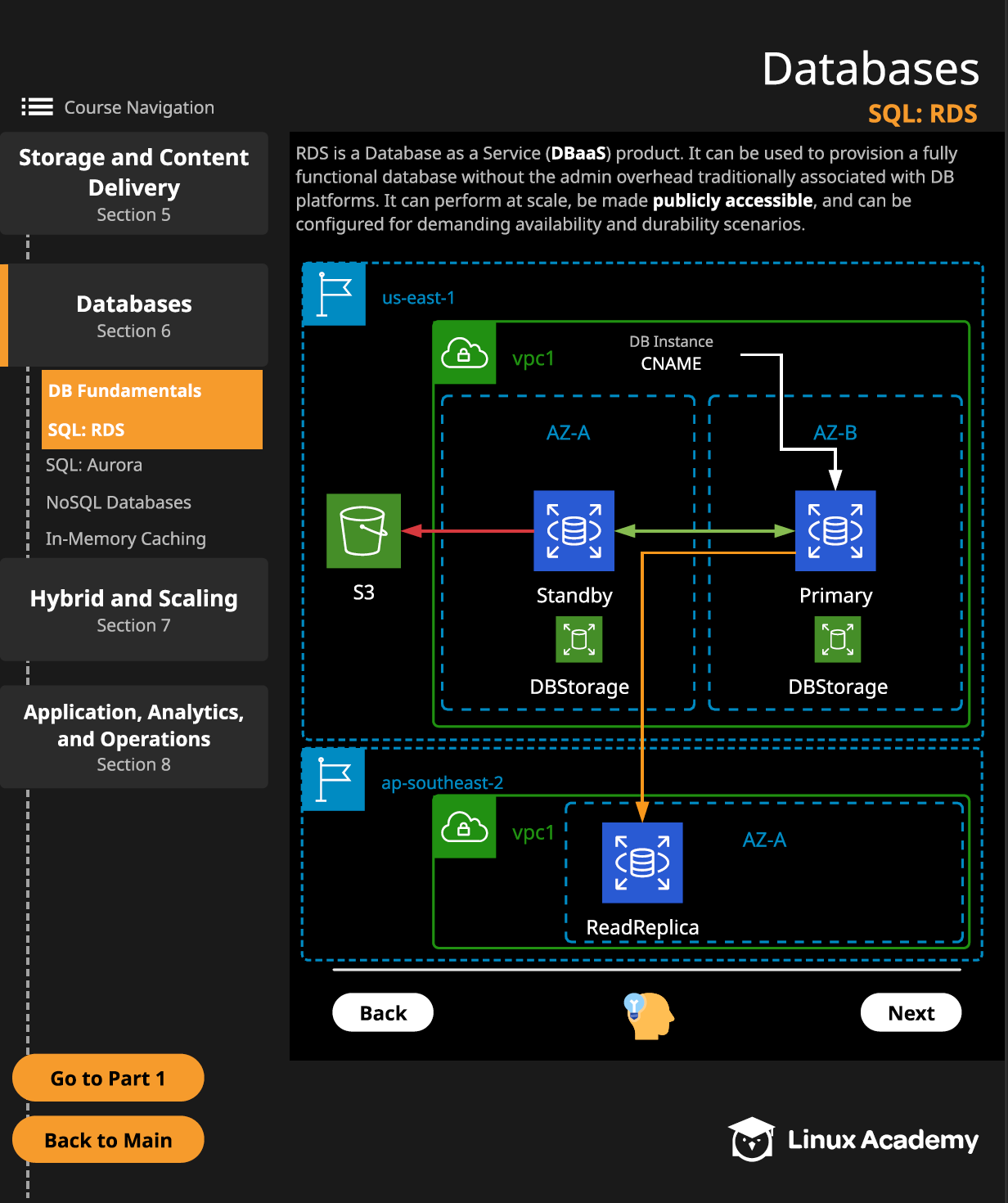Open the In-Memory Caching lesson
The image size is (1008, 1203).
click(x=126, y=538)
